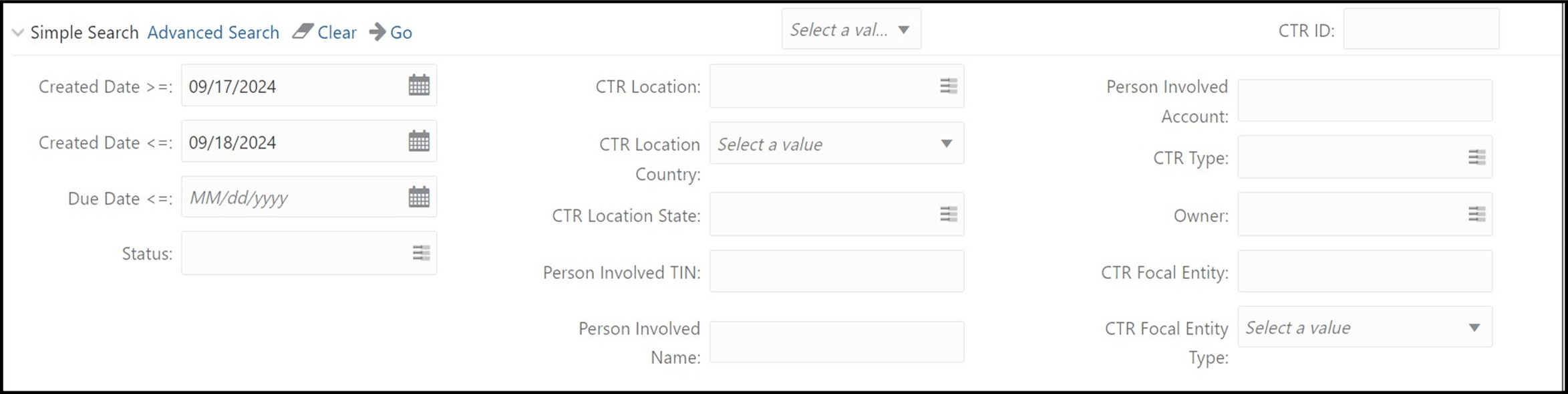Open the CTR Location Country dropdown
Image resolution: width=1568 pixels, height=394 pixels.
tap(948, 143)
